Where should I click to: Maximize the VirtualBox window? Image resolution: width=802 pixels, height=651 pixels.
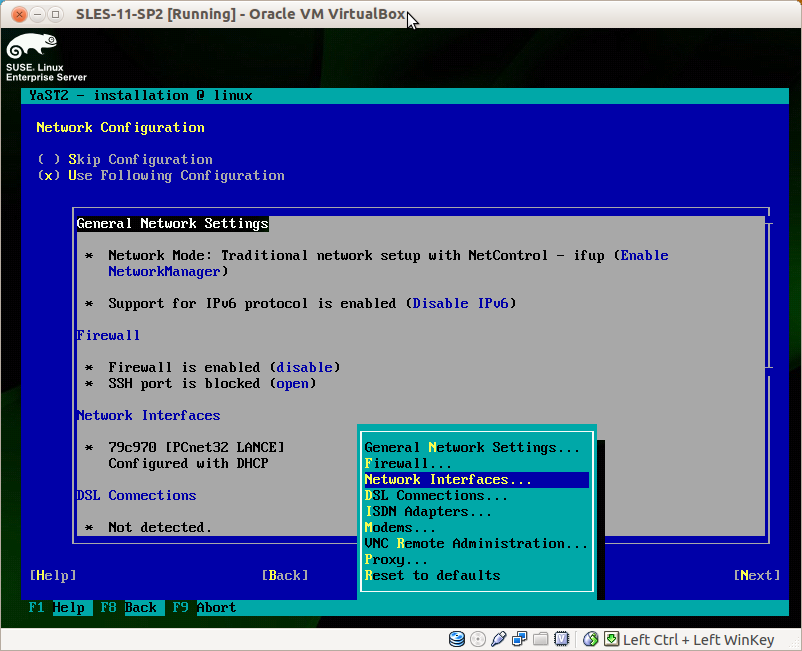[x=55, y=14]
